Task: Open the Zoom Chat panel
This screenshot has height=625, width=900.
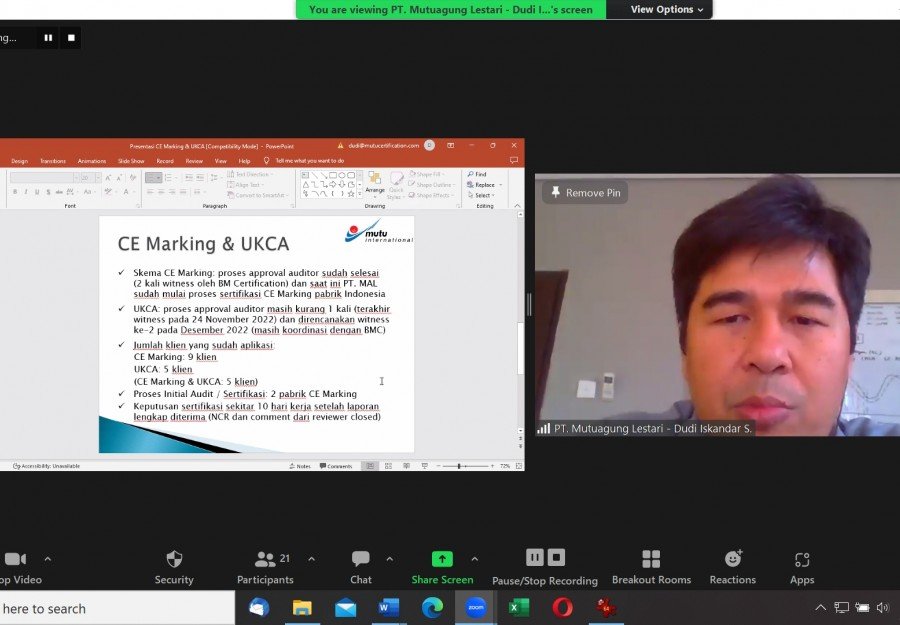Action: (360, 568)
